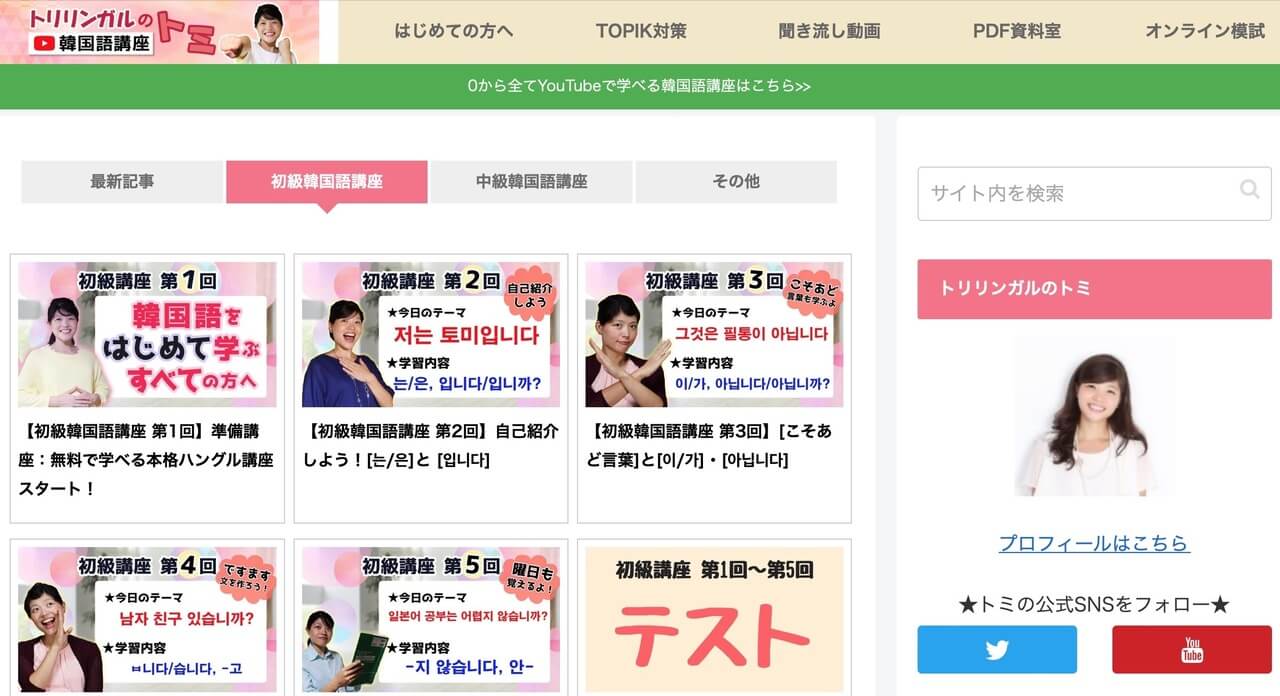Open TOPIK対策 in the navigation menu
This screenshot has width=1280, height=696.
(x=641, y=31)
